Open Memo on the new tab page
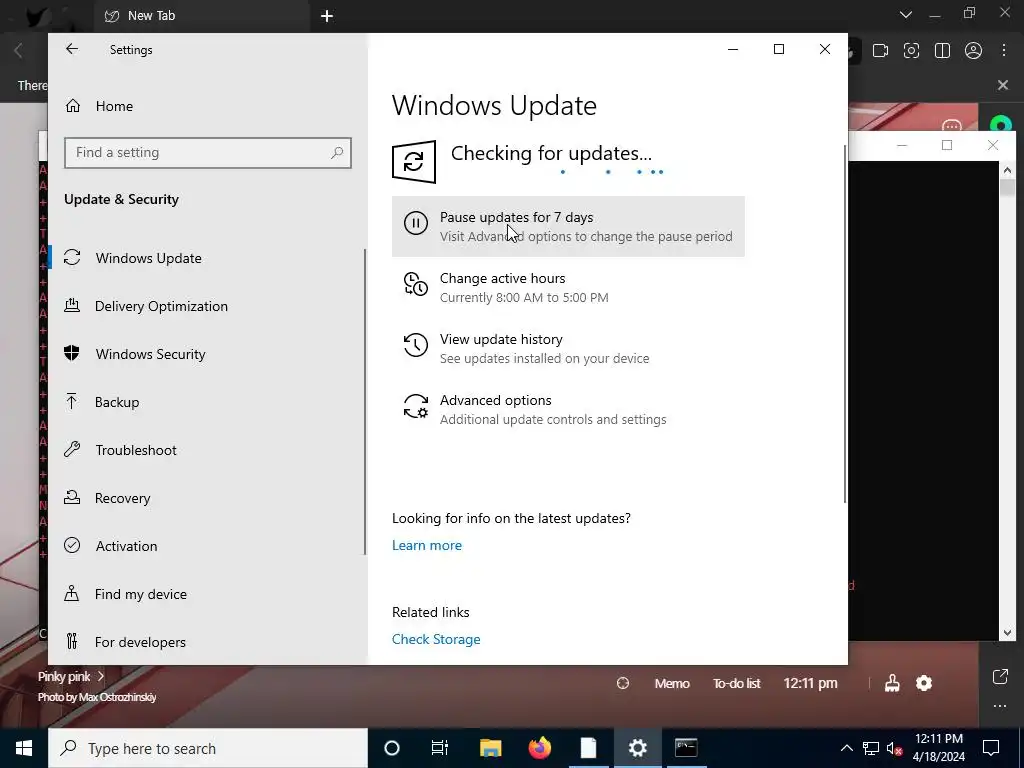Screen dimensions: 1024x768 click(x=672, y=683)
